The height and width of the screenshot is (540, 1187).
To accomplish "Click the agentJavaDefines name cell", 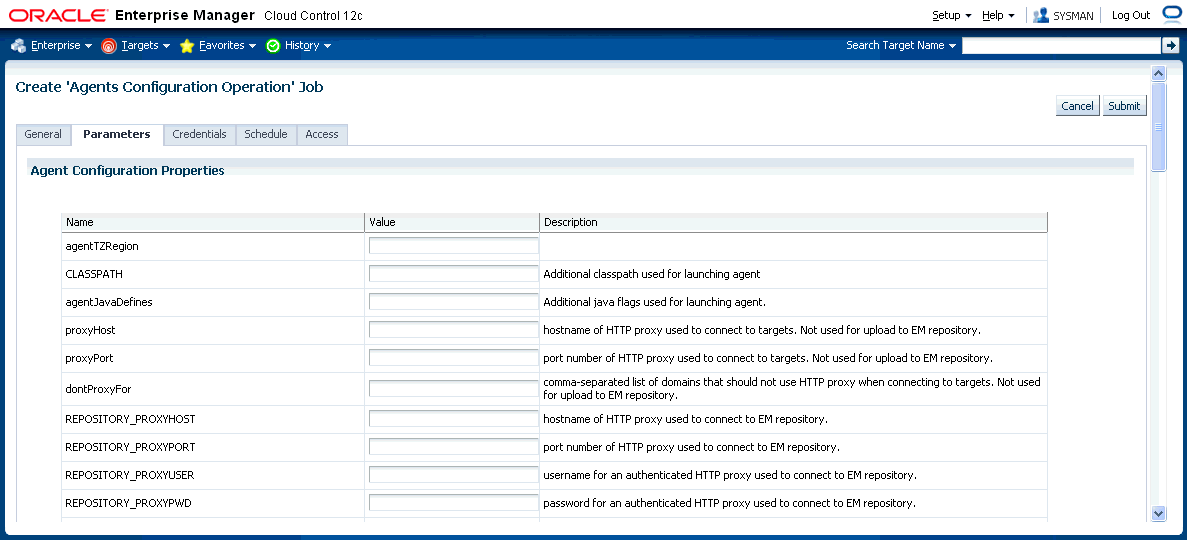I will coord(213,302).
